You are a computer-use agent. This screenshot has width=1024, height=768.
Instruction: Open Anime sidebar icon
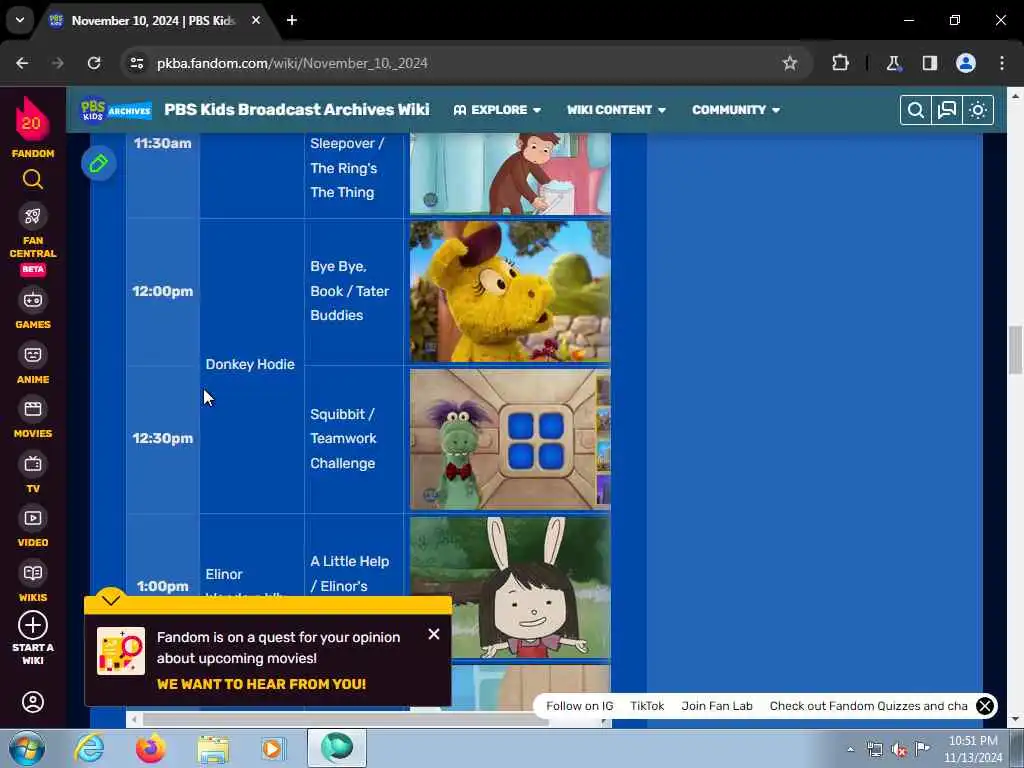pos(33,355)
